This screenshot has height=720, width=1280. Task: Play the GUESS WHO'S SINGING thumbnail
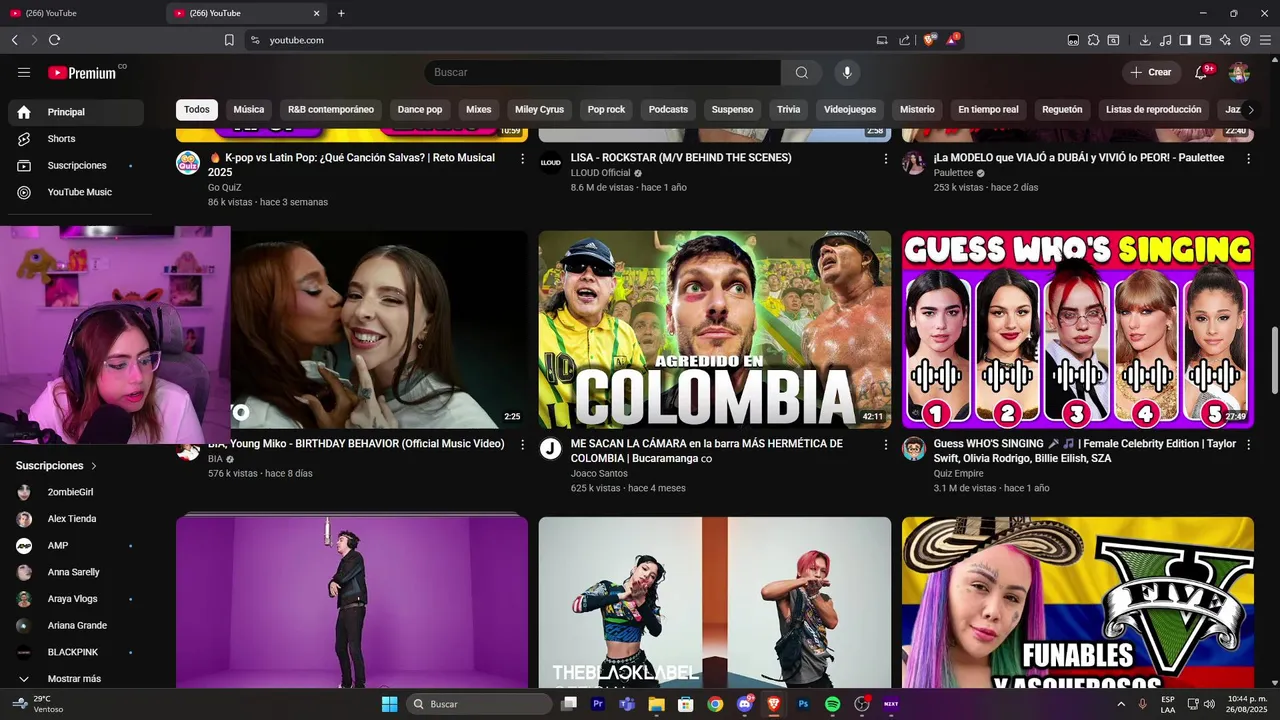(1078, 330)
